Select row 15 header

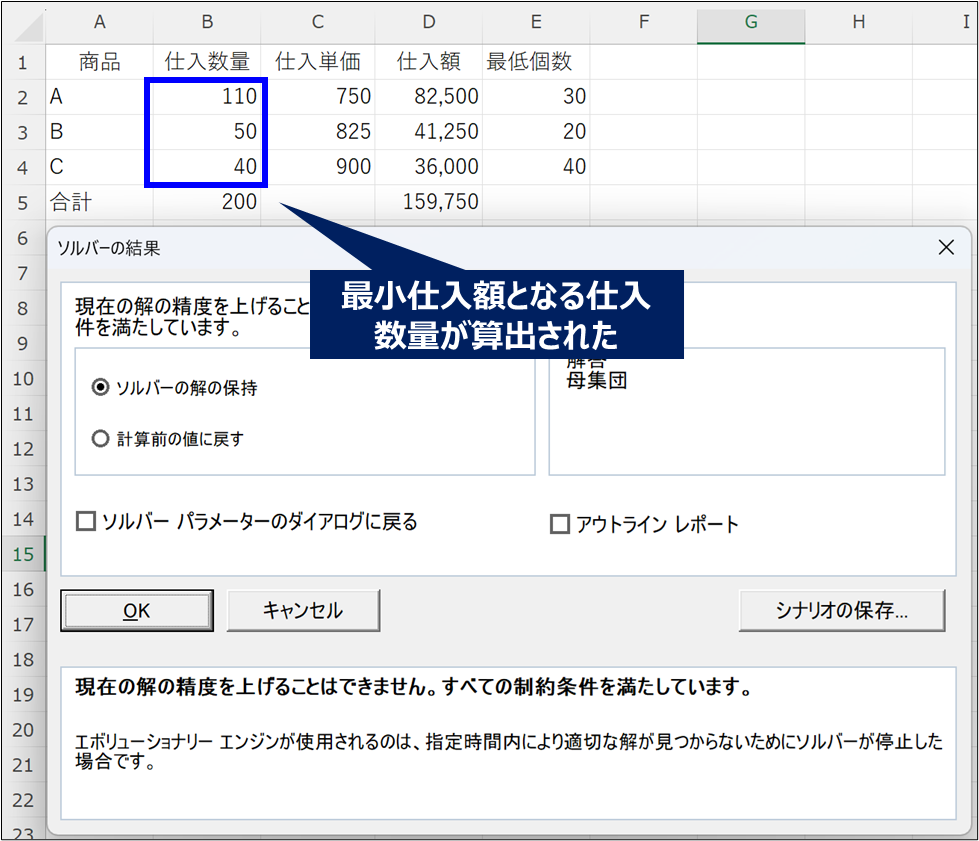(22, 554)
